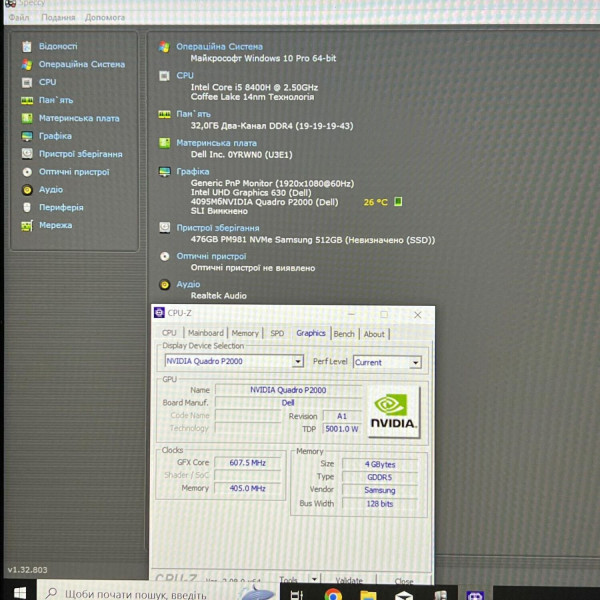This screenshot has width=600, height=600.
Task: Click the CPU-Z Tools button
Action: 289,580
